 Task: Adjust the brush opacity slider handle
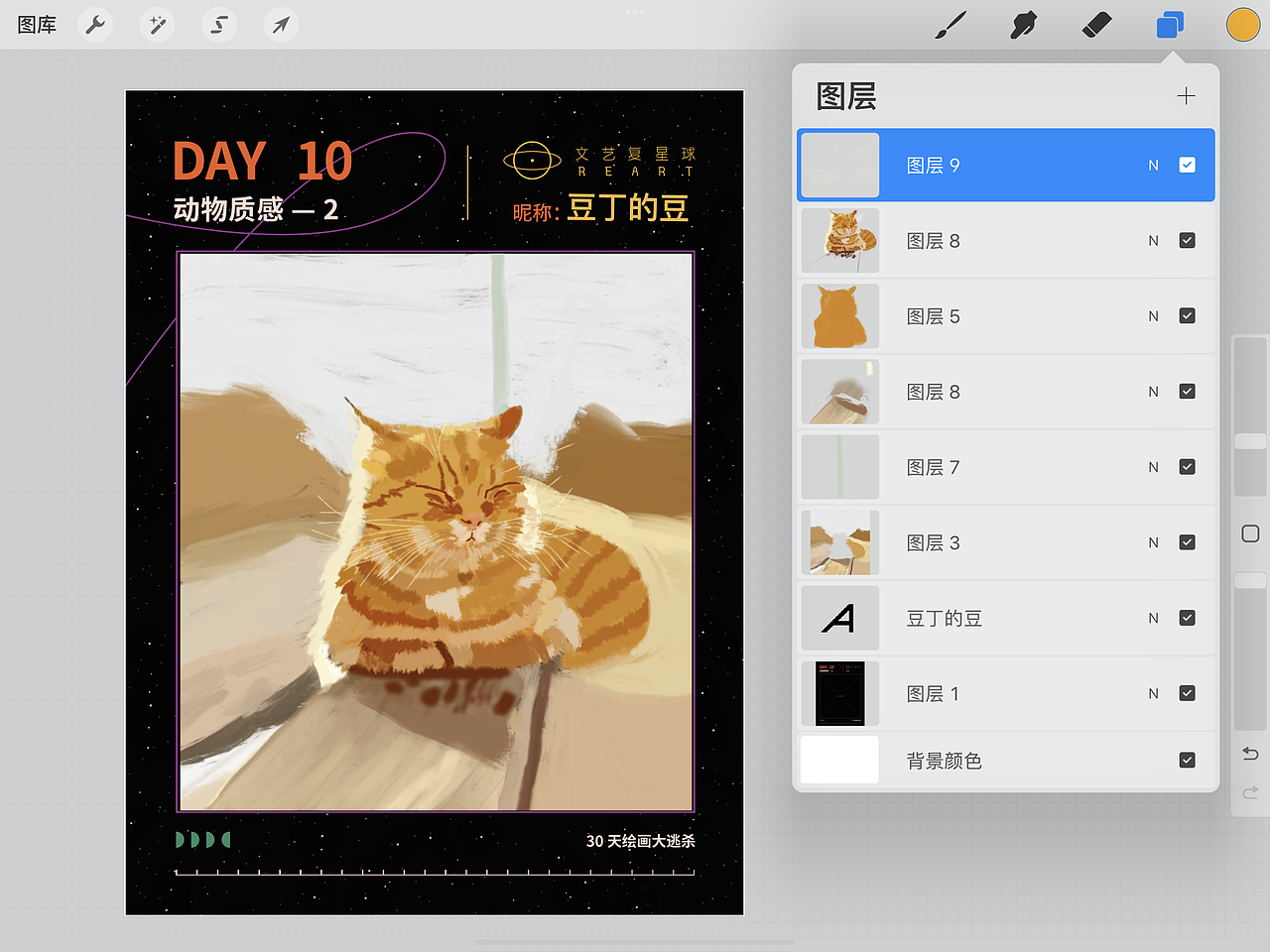[1250, 580]
